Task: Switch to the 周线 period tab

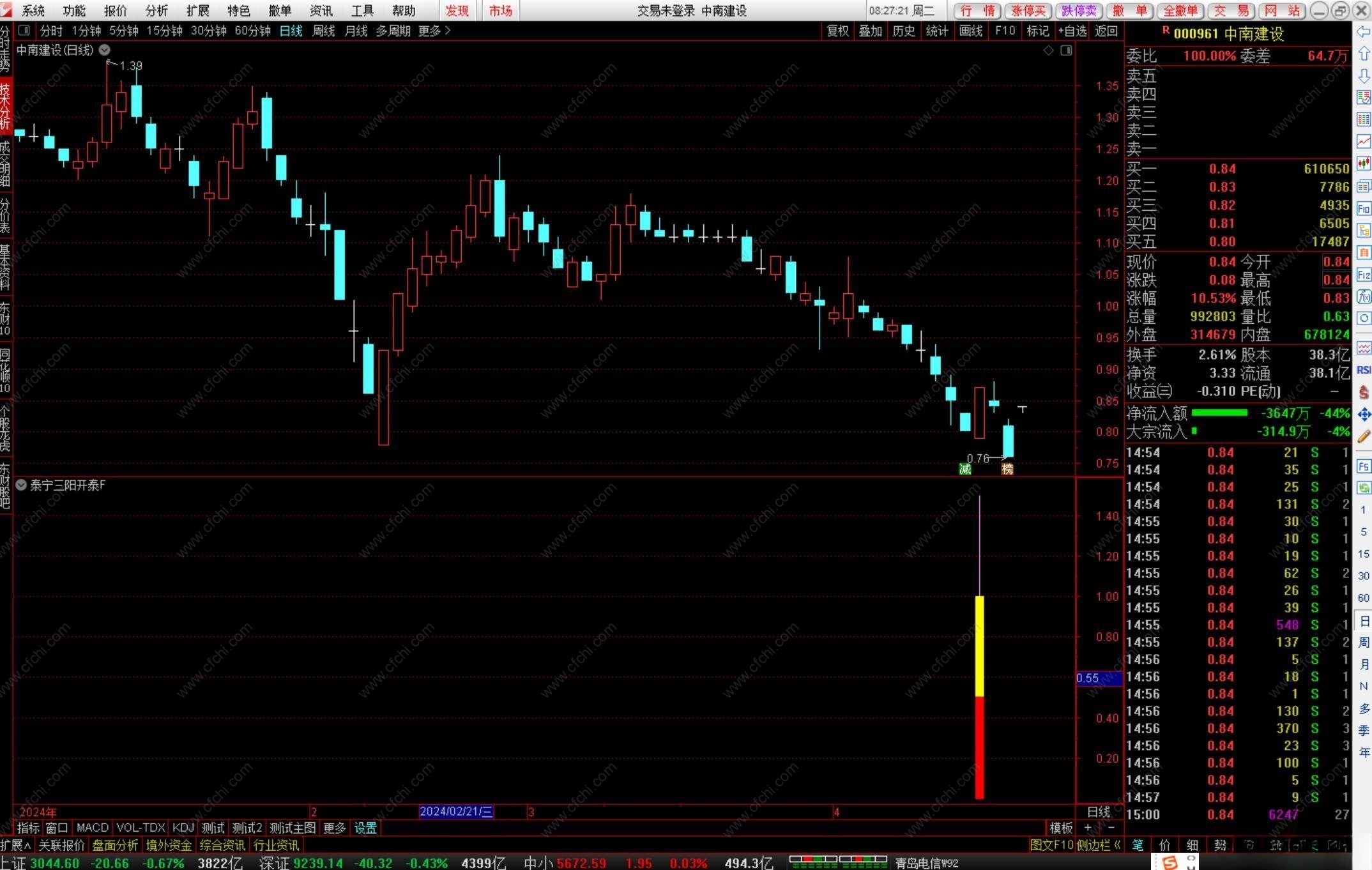Action: [323, 31]
